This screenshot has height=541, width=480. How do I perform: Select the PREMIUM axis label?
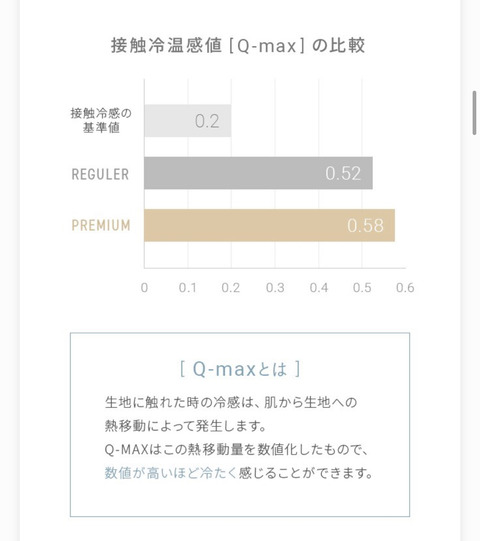(101, 225)
